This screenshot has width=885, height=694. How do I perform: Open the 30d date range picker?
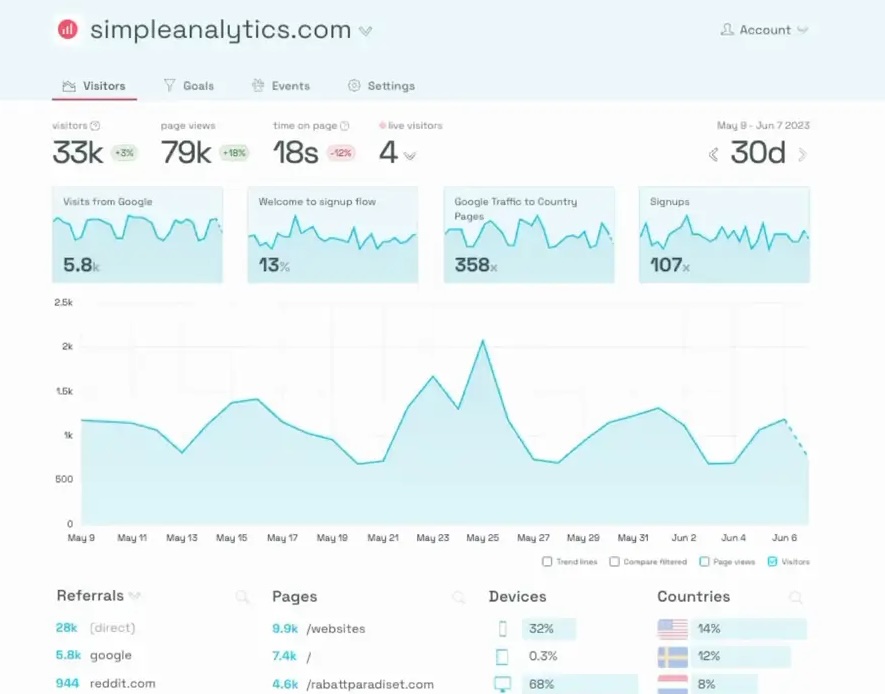[757, 153]
